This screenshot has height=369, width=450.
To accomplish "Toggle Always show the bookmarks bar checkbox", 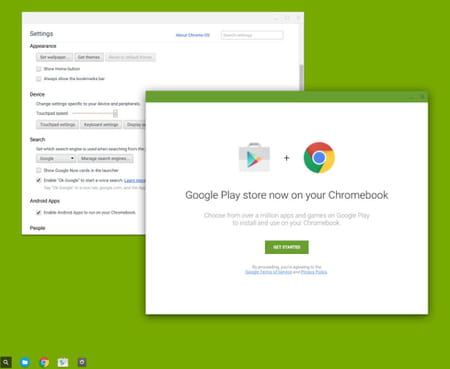I will (x=39, y=79).
